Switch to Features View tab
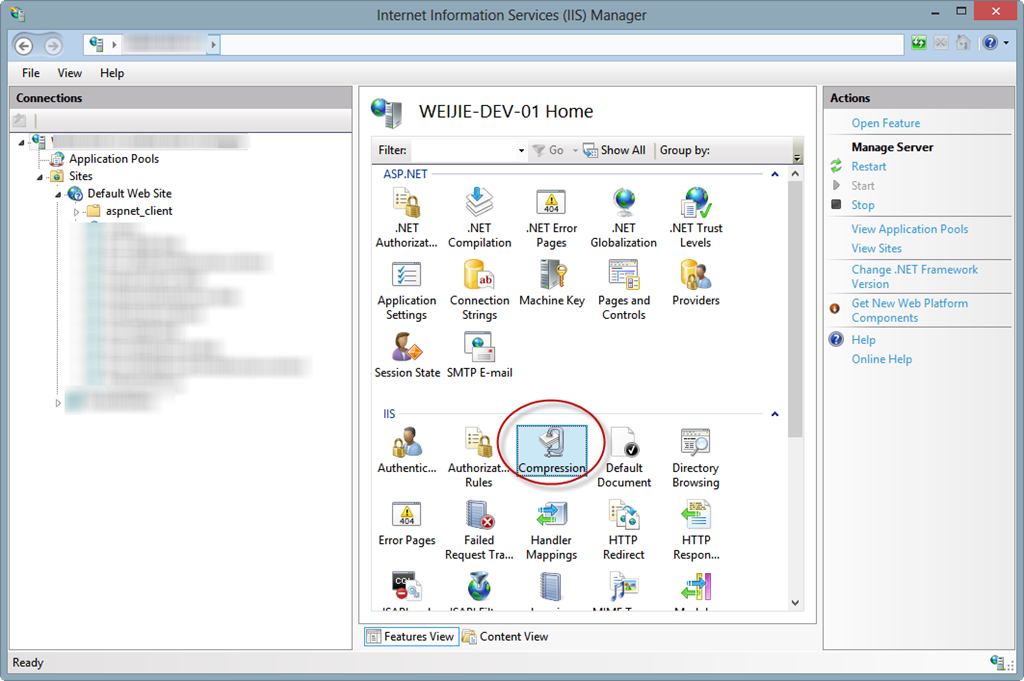1024x681 pixels. click(411, 637)
